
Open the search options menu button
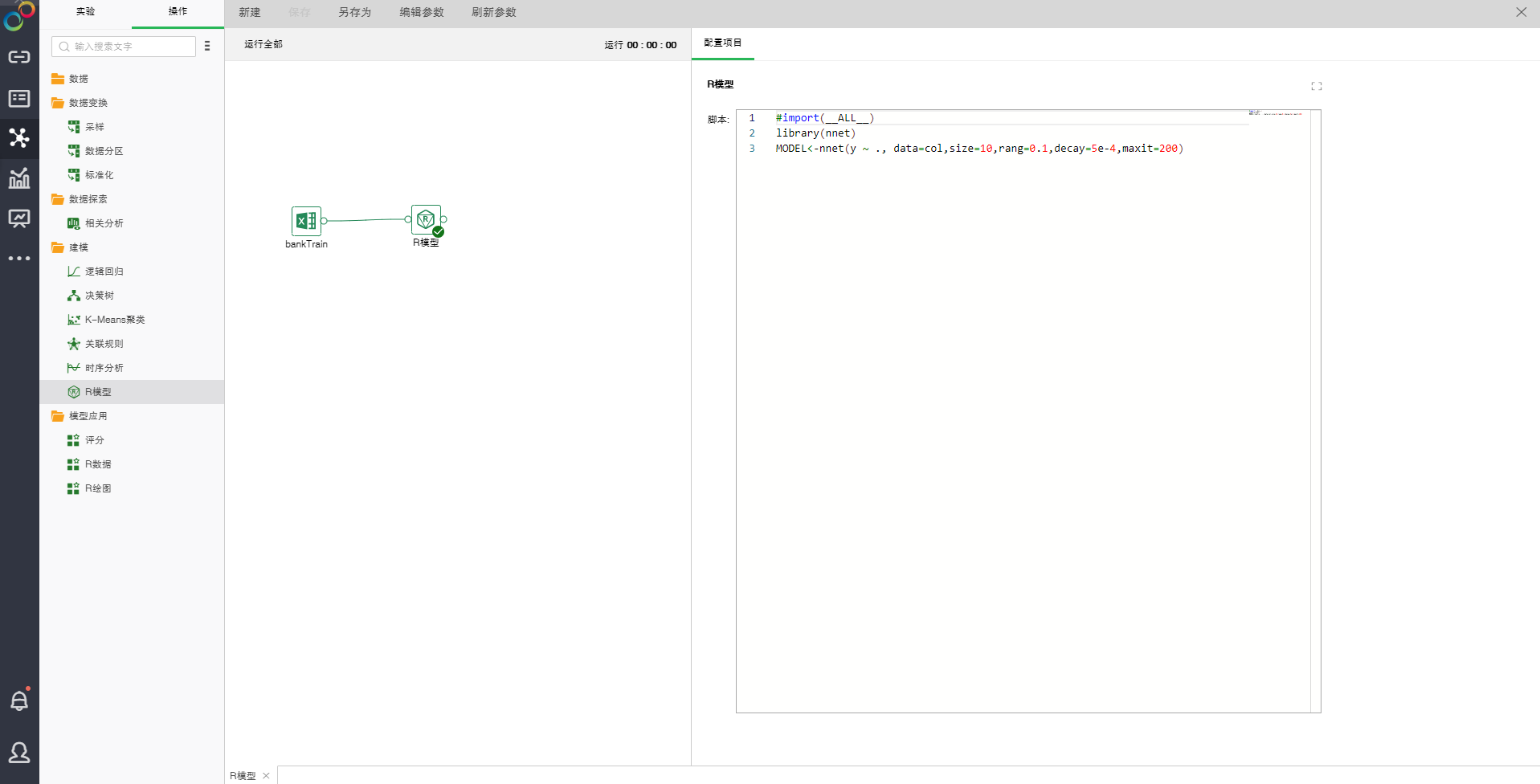click(x=207, y=47)
